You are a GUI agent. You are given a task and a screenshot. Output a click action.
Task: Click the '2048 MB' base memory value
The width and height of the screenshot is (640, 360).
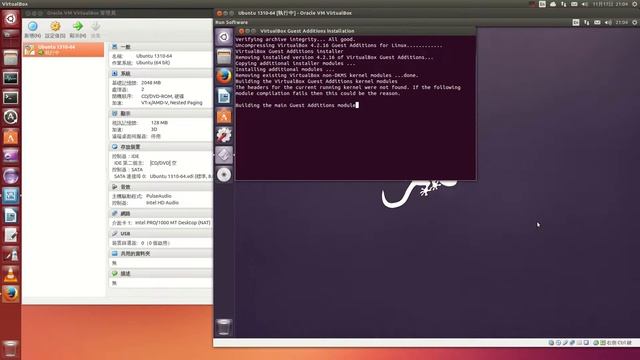click(x=151, y=83)
